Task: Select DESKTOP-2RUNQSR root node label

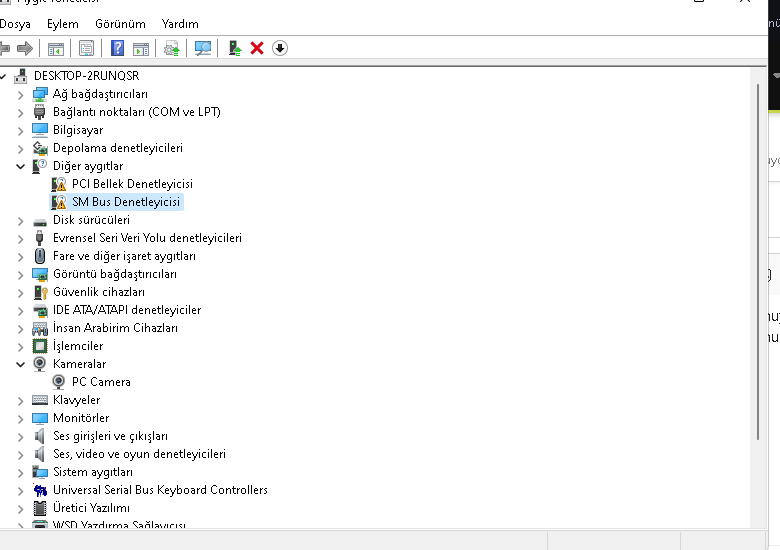Action: click(87, 76)
